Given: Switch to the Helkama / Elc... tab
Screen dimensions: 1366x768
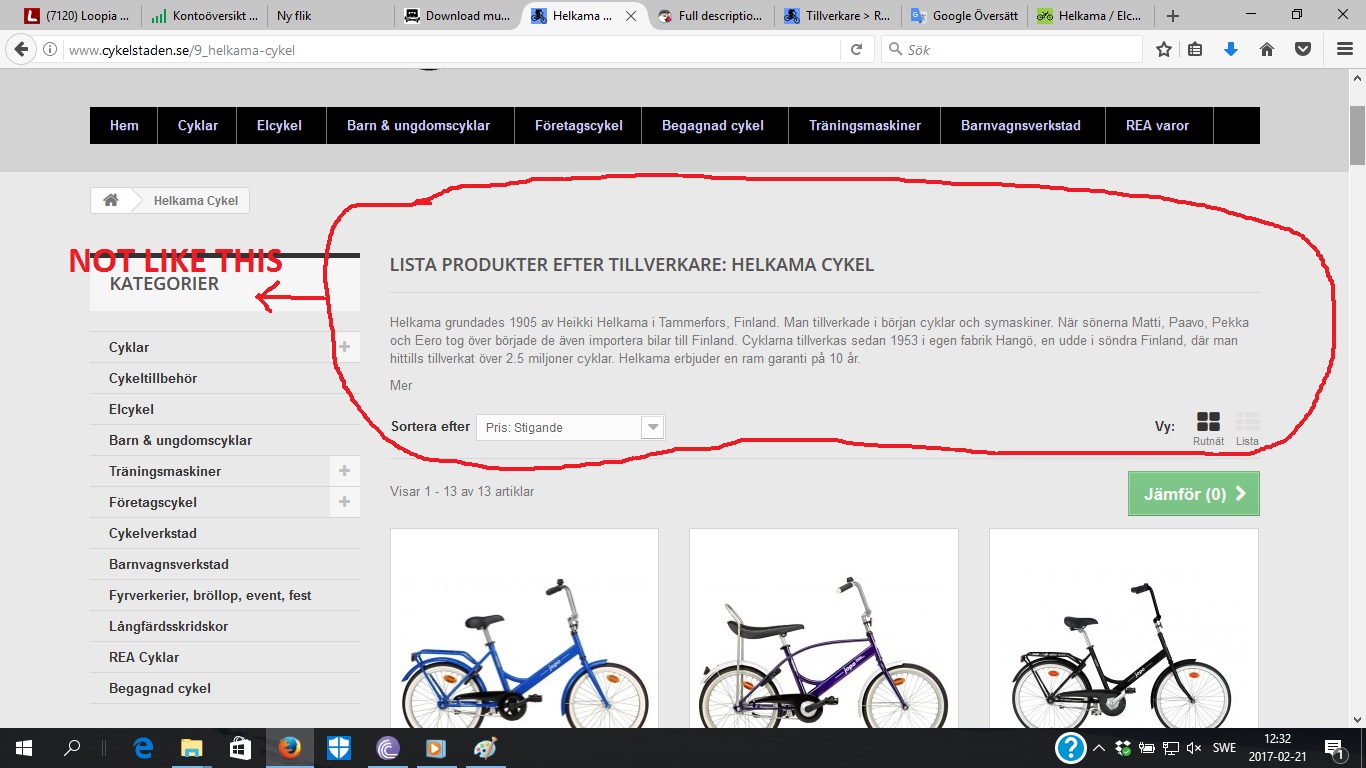Looking at the screenshot, I should (1091, 16).
